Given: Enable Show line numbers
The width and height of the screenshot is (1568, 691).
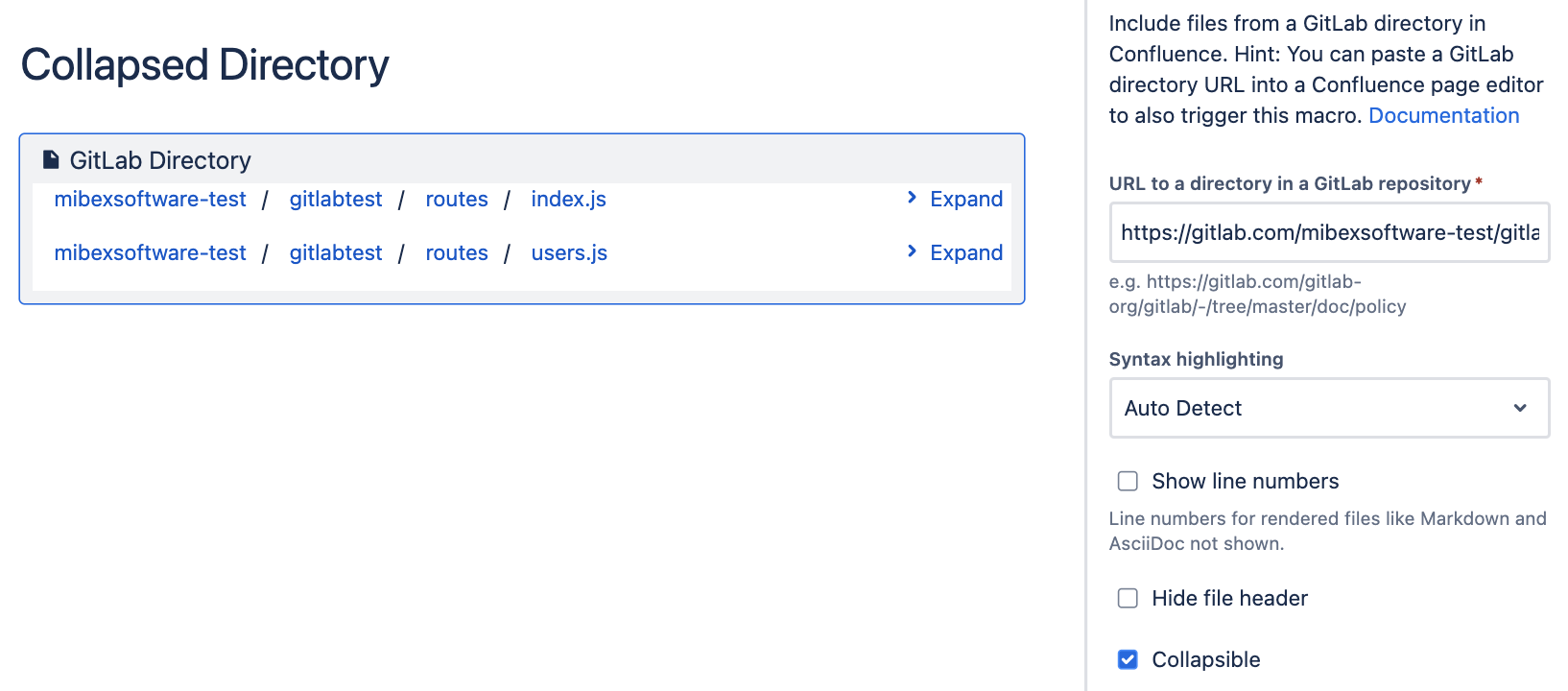Looking at the screenshot, I should 1127,481.
